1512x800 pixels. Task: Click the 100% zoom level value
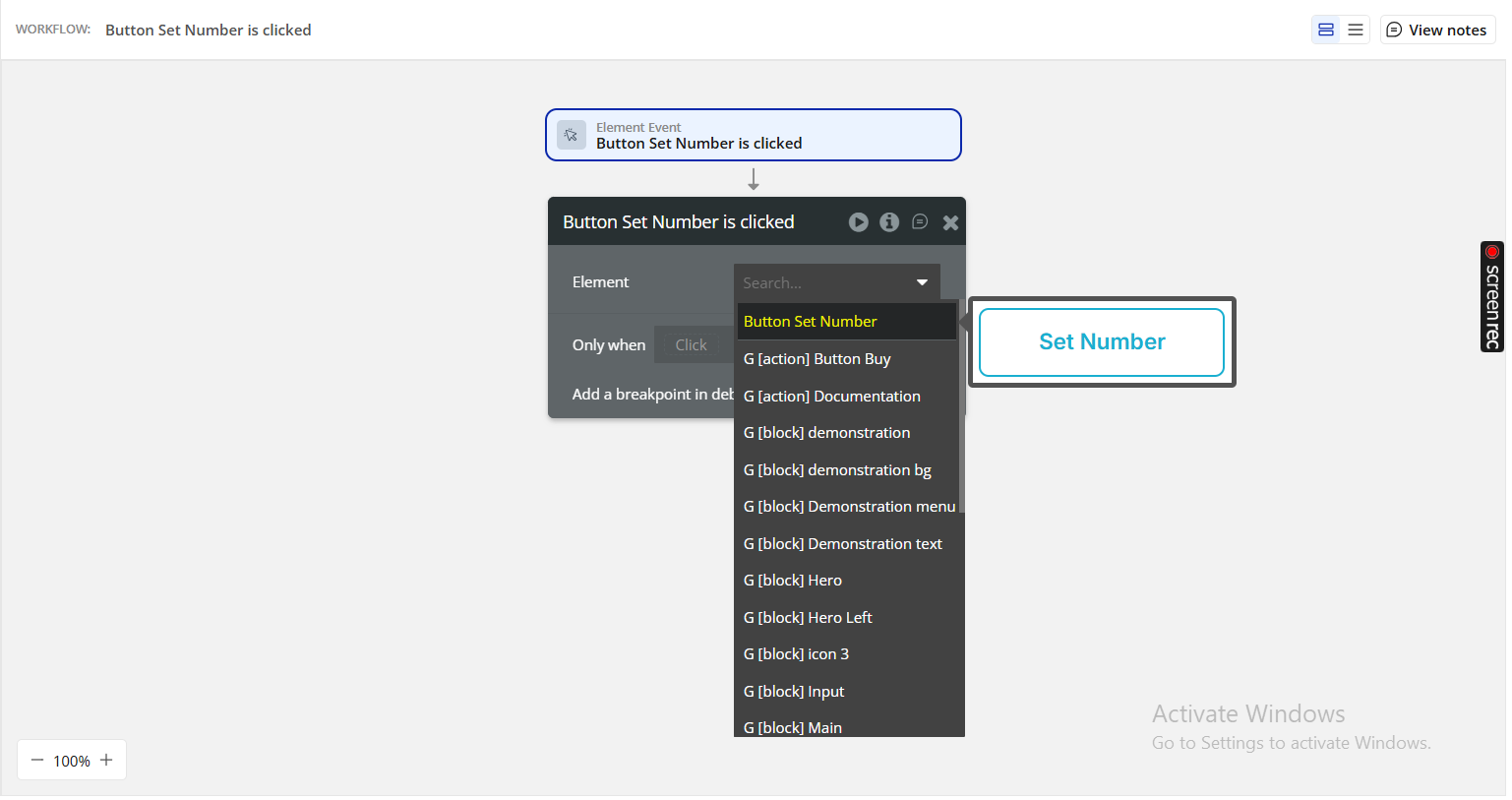point(72,761)
